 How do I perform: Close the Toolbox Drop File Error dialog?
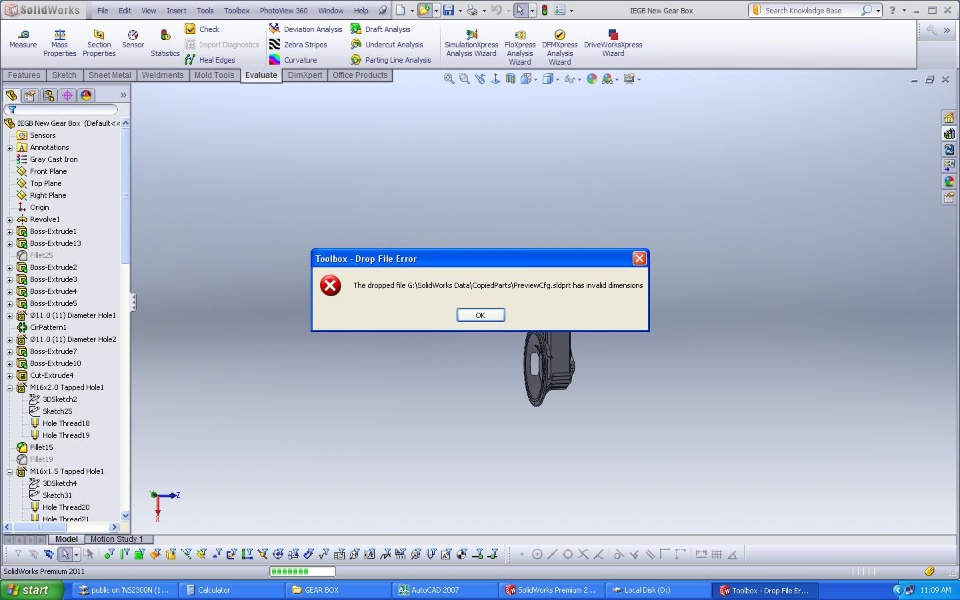[639, 258]
